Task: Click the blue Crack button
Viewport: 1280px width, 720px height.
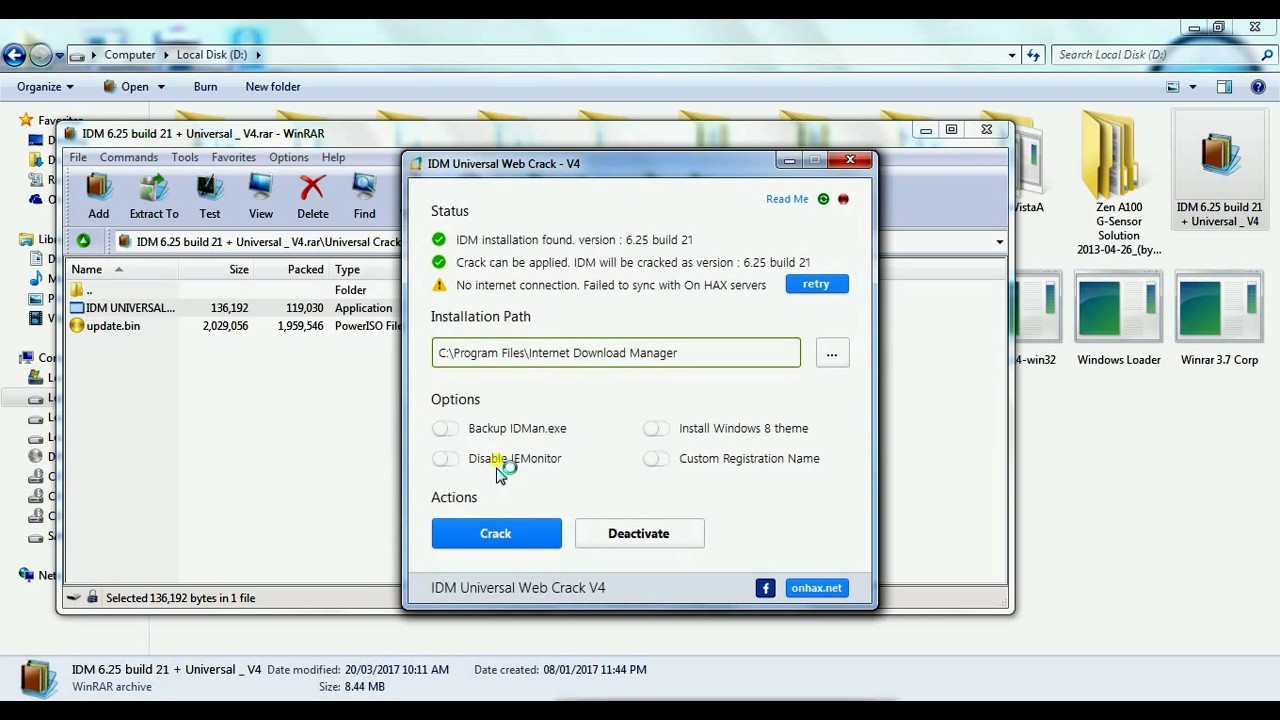Action: 496,533
